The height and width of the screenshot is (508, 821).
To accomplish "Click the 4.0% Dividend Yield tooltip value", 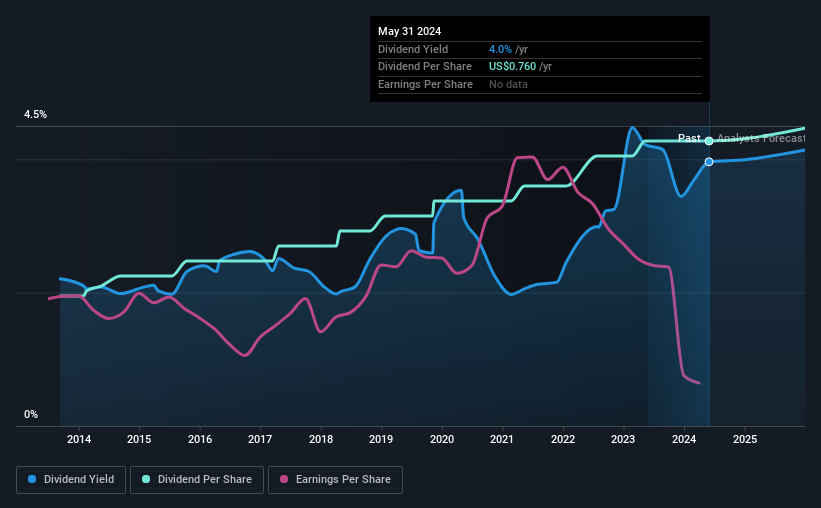I will click(x=500, y=49).
